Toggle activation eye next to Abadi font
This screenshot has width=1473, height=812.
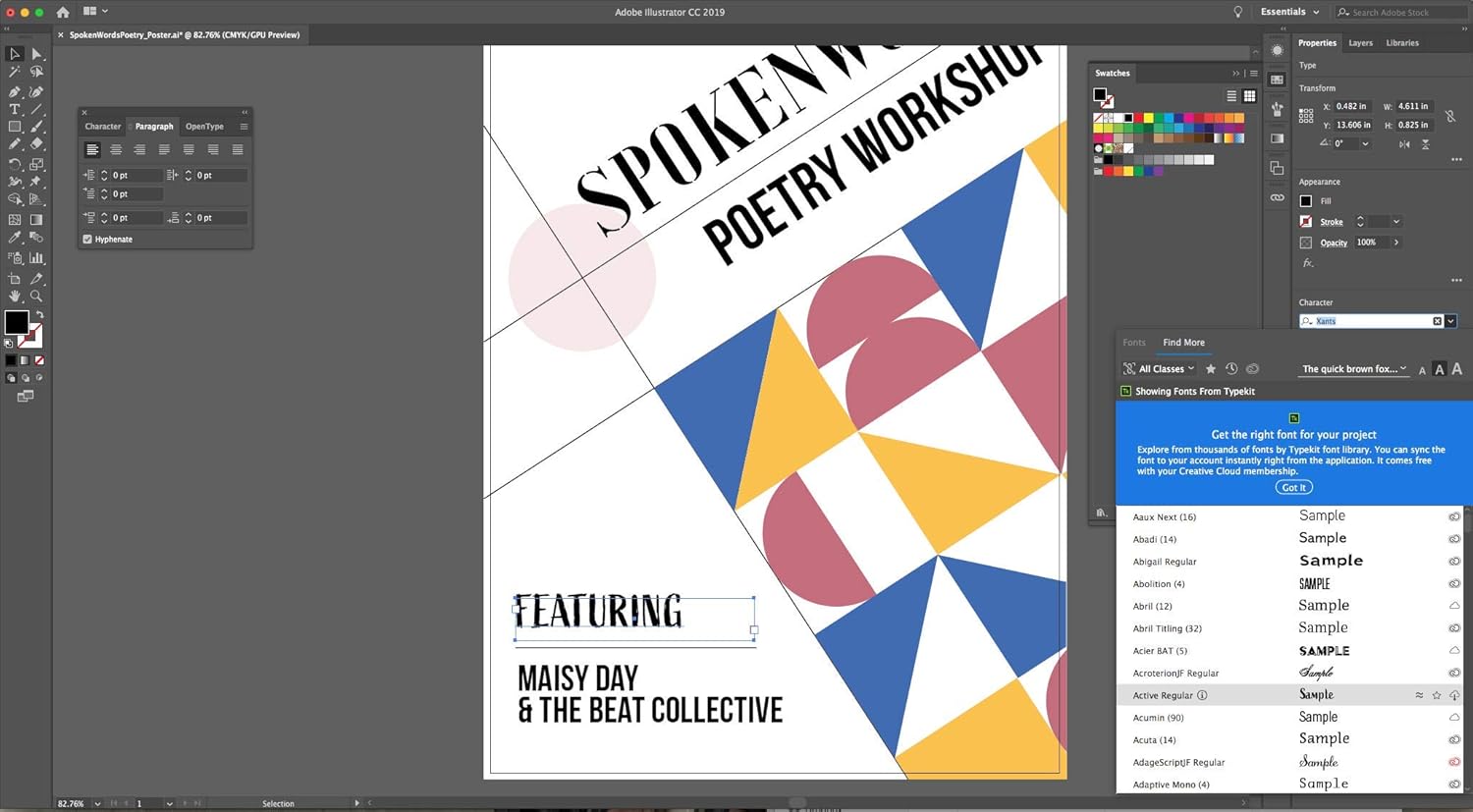[1454, 539]
